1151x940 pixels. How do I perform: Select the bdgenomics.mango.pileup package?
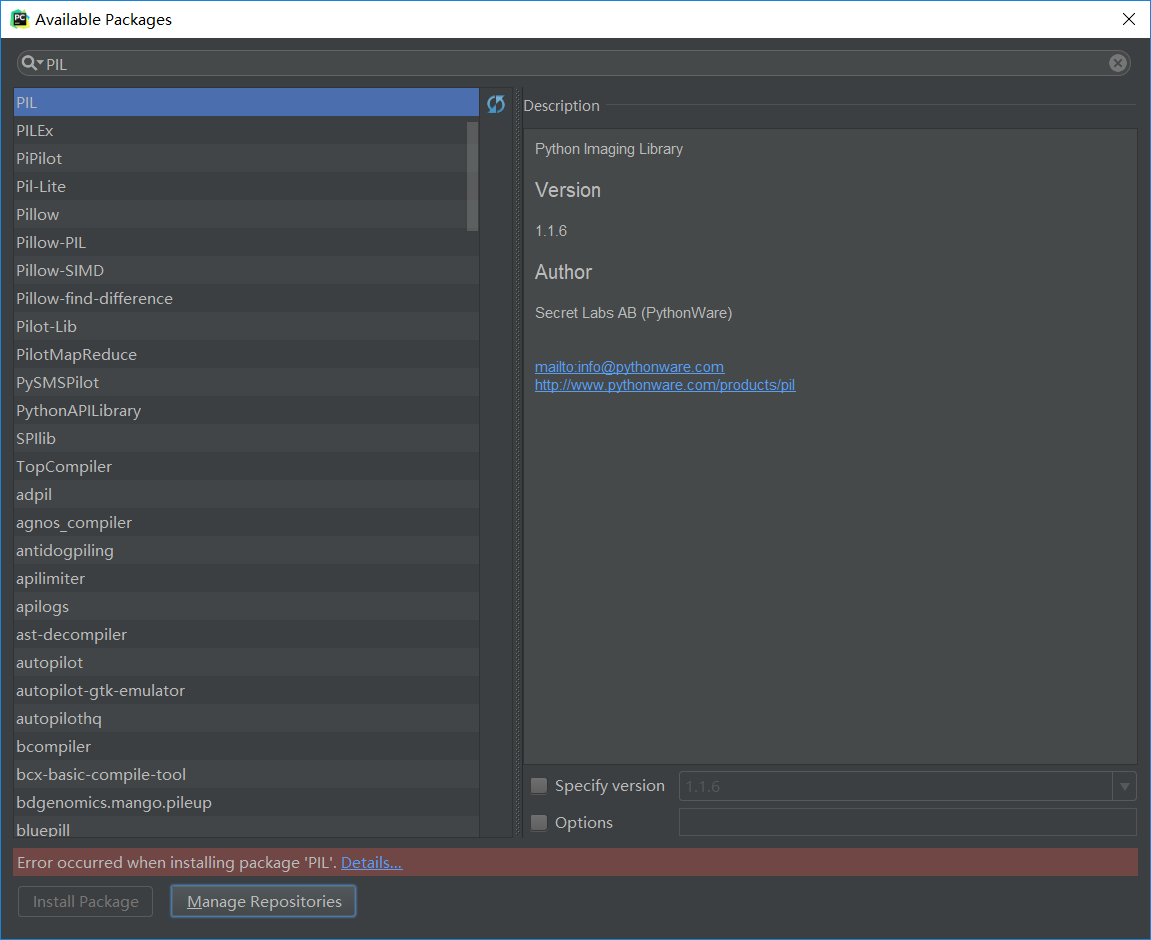click(x=246, y=803)
